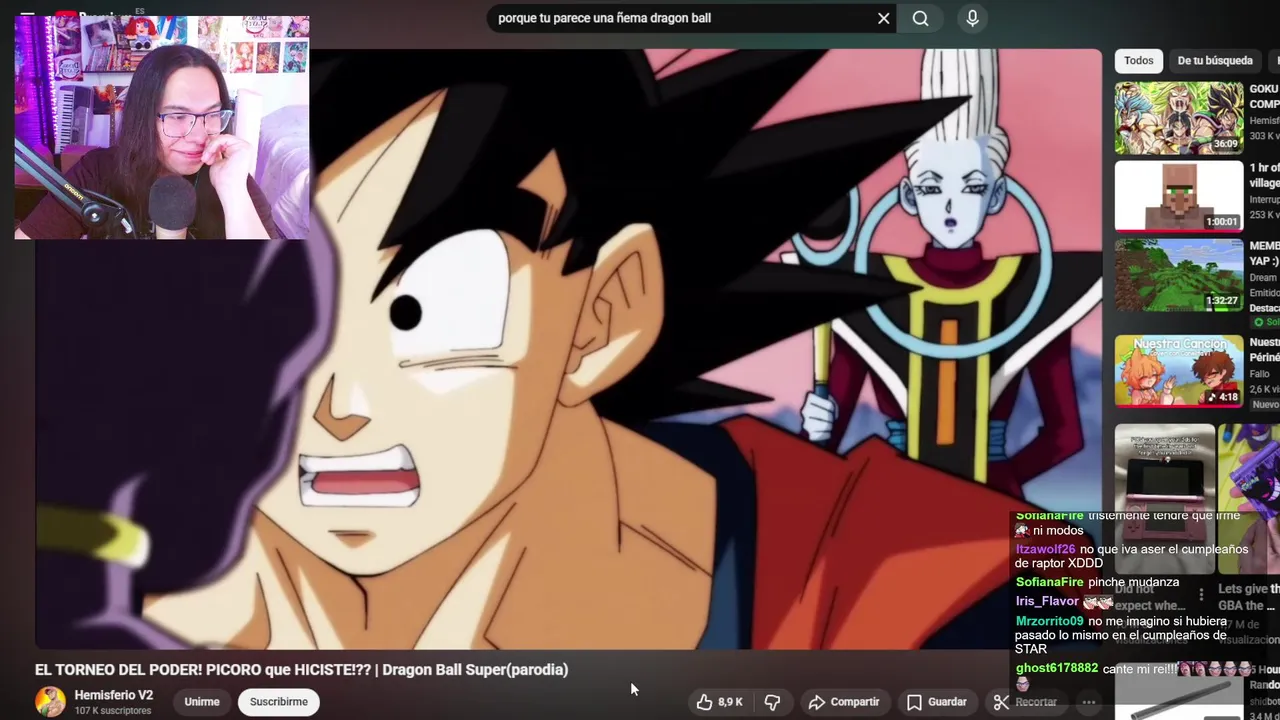
Task: Clear the search box with the X icon
Action: point(884,18)
